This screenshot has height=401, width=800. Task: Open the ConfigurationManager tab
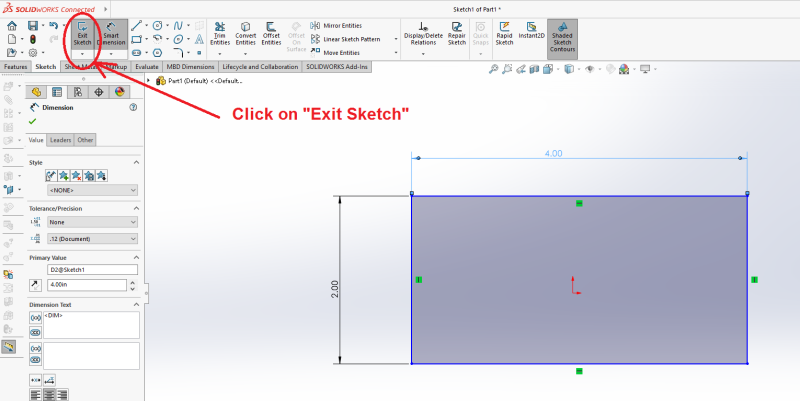point(78,92)
